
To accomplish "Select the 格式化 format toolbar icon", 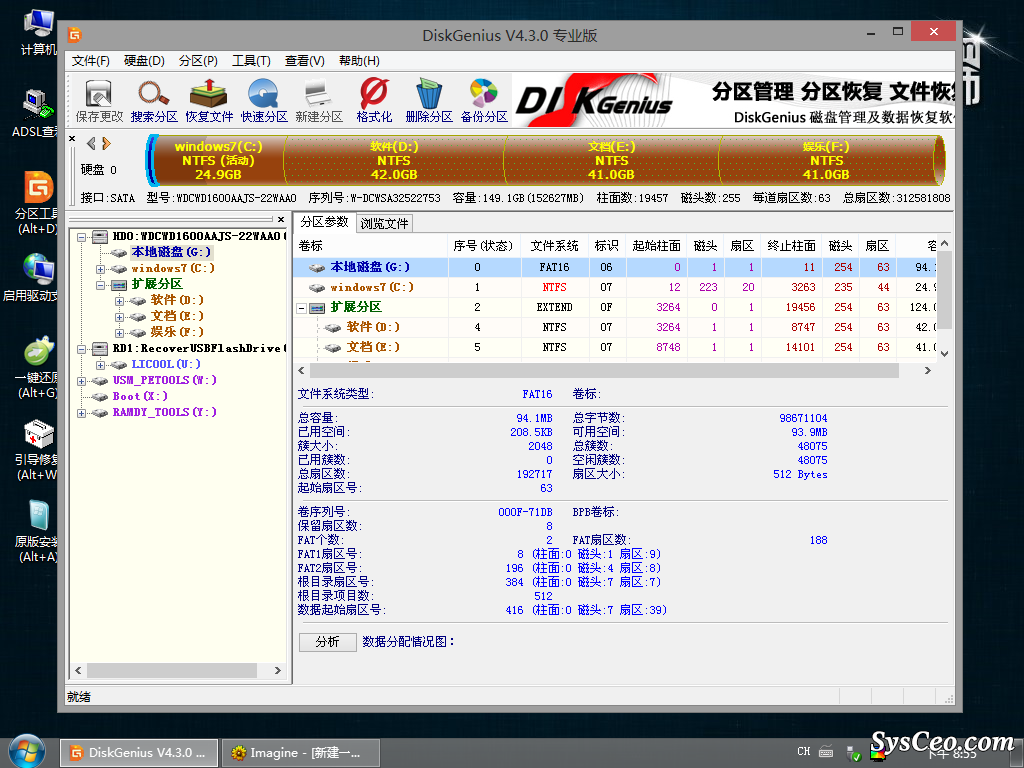I will 374,101.
